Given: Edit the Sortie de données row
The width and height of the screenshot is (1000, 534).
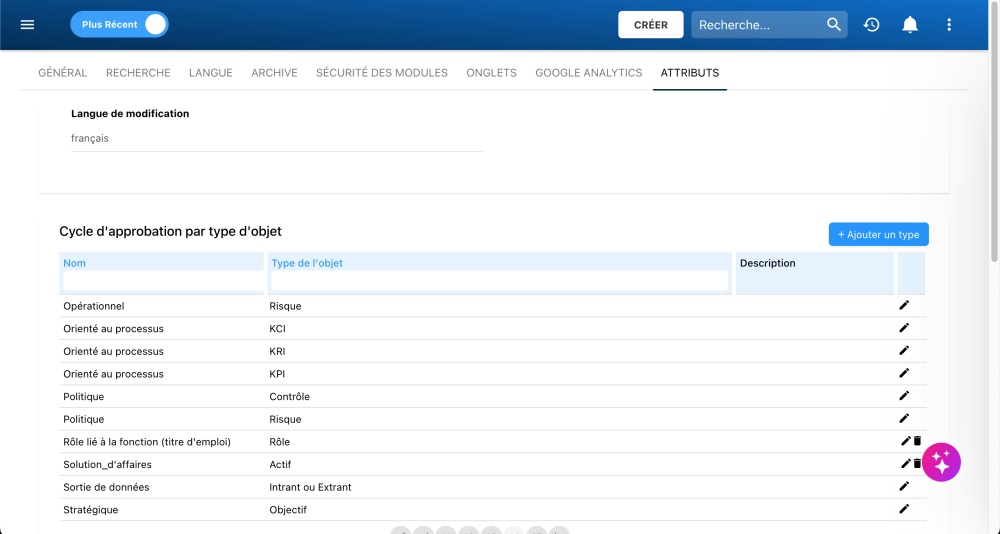Looking at the screenshot, I should point(904,486).
